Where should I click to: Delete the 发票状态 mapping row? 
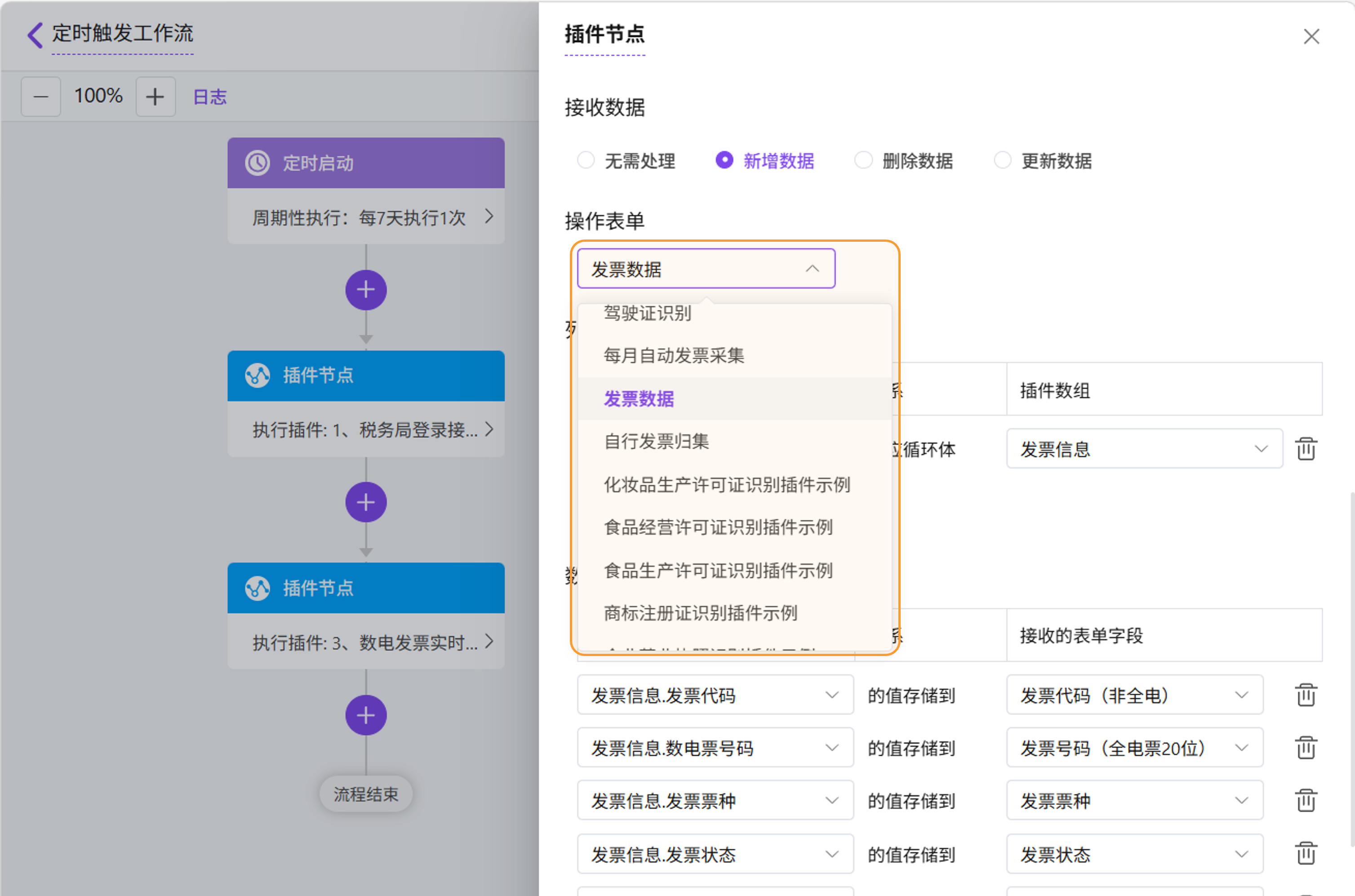[1306, 854]
